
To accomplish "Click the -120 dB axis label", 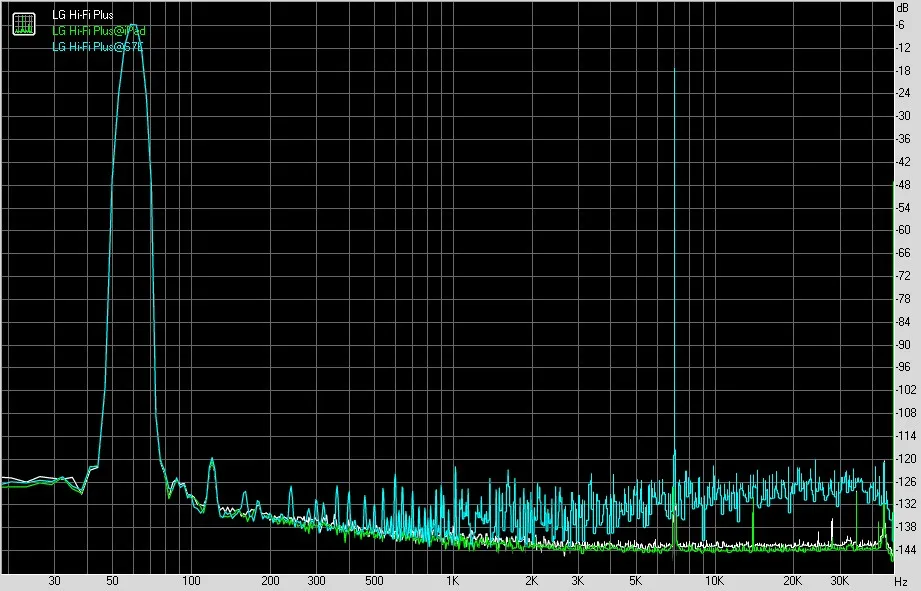I will (x=905, y=458).
